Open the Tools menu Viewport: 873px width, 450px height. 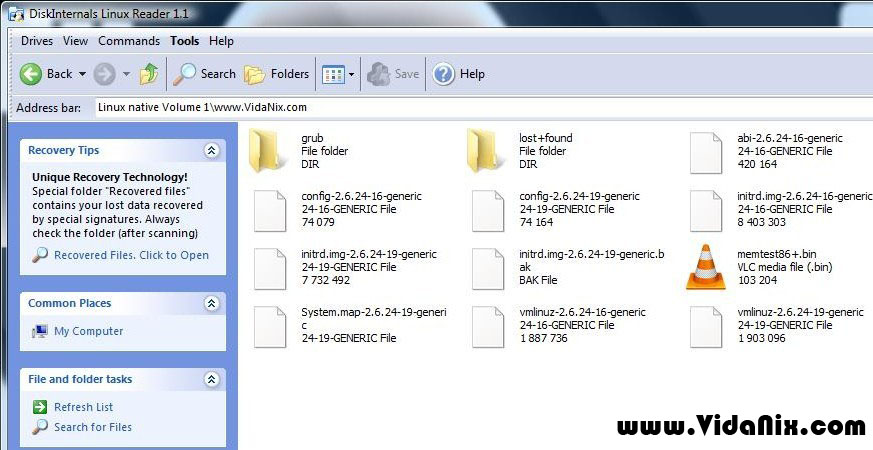pyautogui.click(x=185, y=41)
